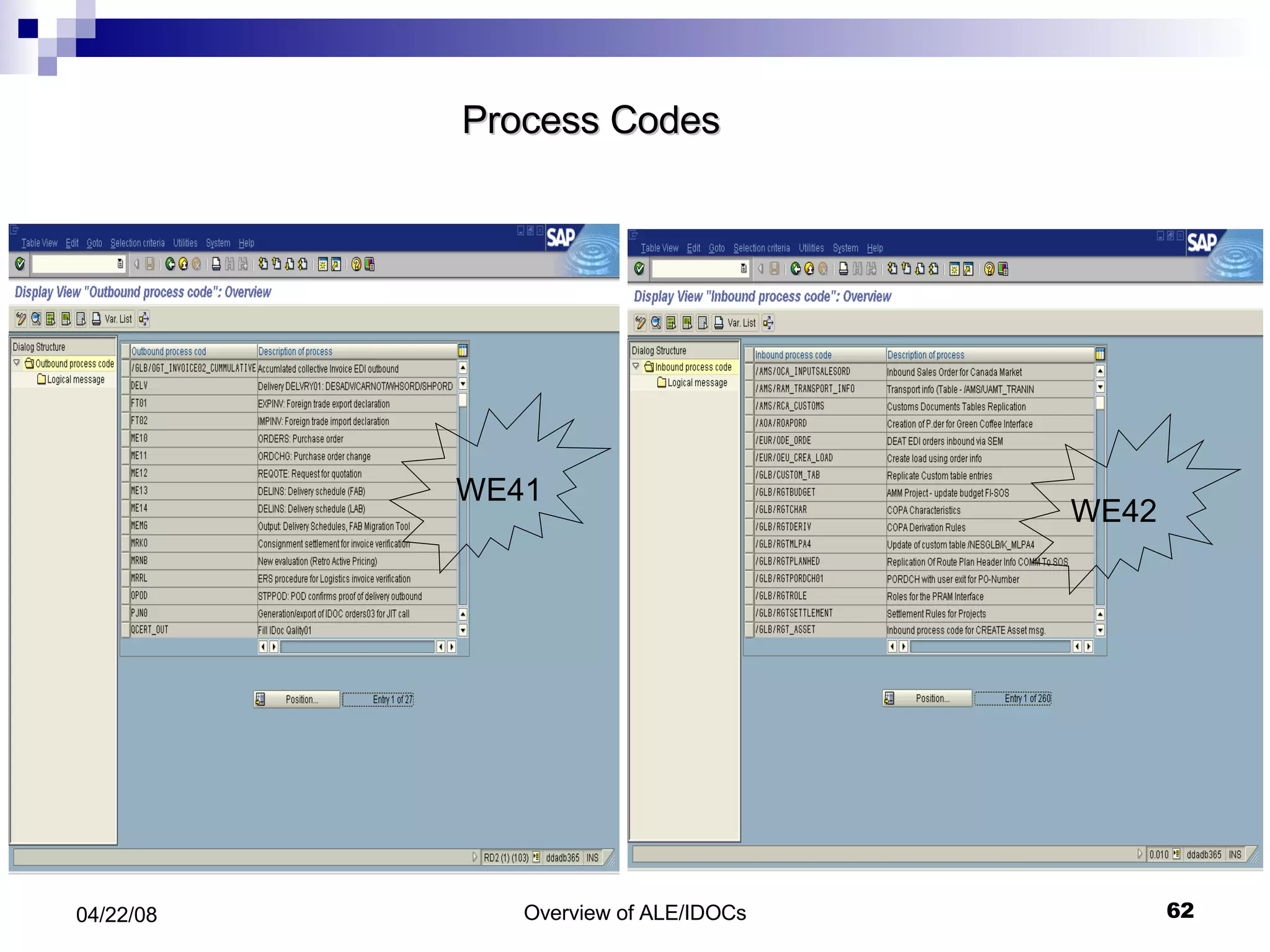Click Position button icon in Outbound window
This screenshot has height=952, width=1270.
click(260, 699)
